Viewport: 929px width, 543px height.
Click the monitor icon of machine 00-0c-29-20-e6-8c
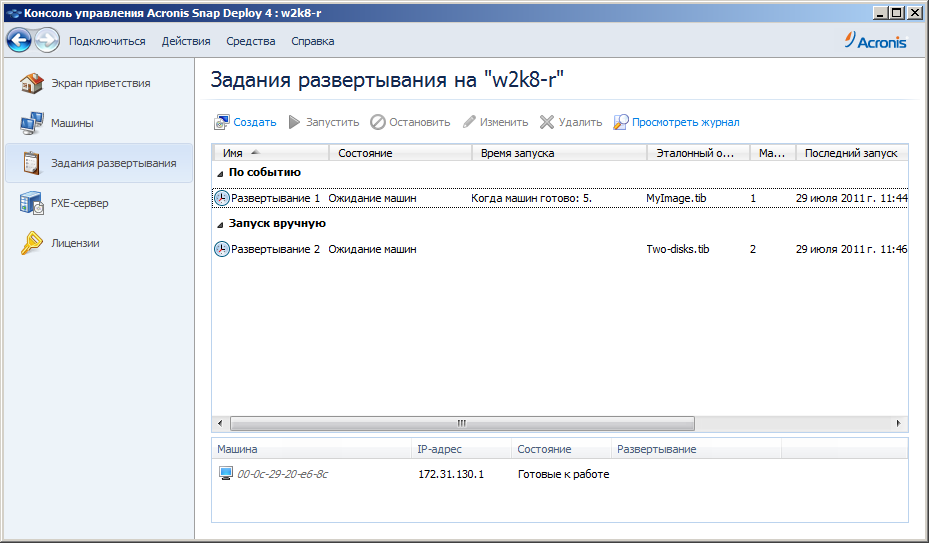click(226, 474)
